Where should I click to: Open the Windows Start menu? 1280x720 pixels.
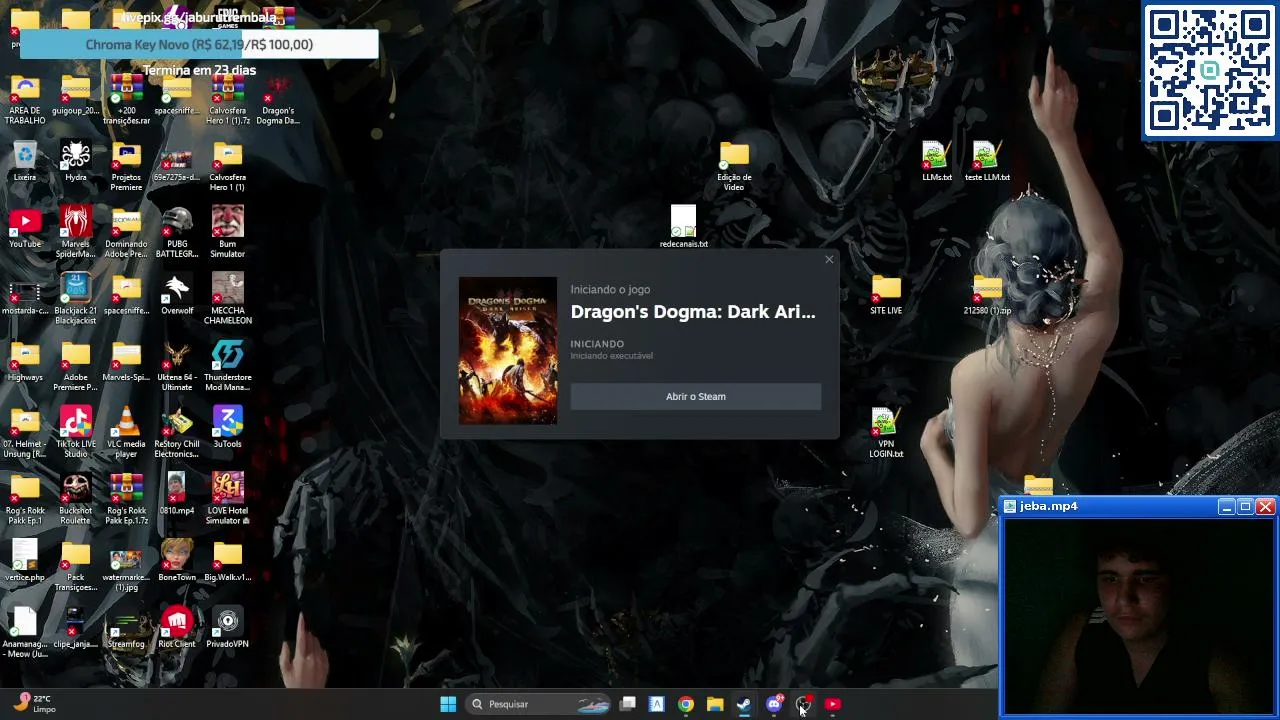coord(448,704)
